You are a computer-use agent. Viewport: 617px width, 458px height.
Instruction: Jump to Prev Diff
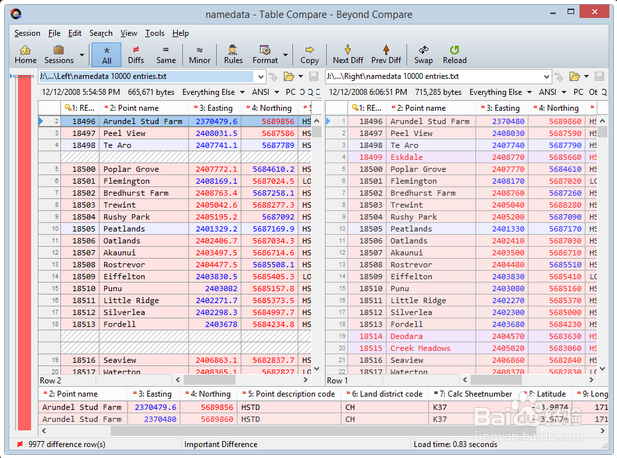386,55
